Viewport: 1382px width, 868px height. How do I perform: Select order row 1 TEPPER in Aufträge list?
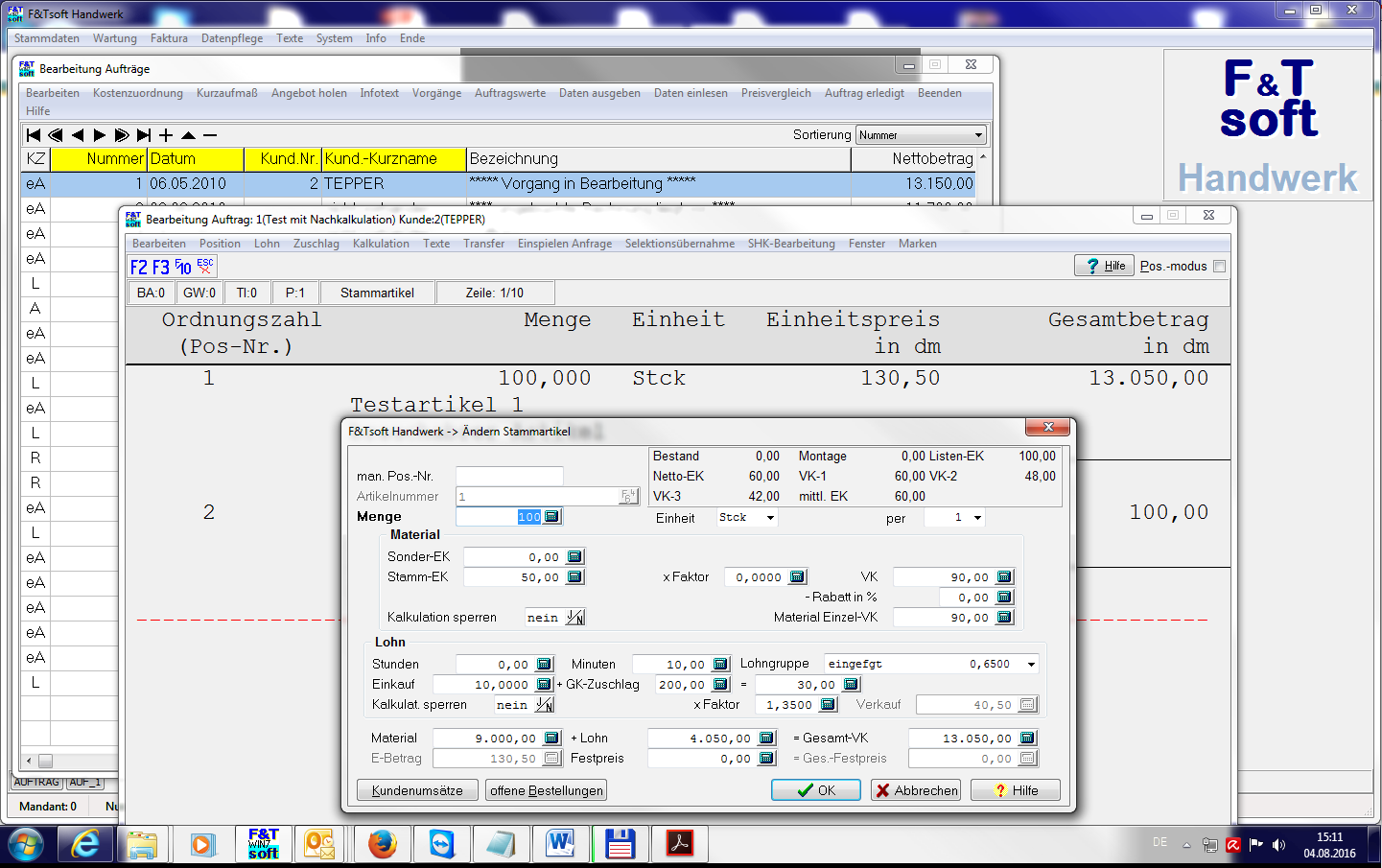[x=498, y=184]
